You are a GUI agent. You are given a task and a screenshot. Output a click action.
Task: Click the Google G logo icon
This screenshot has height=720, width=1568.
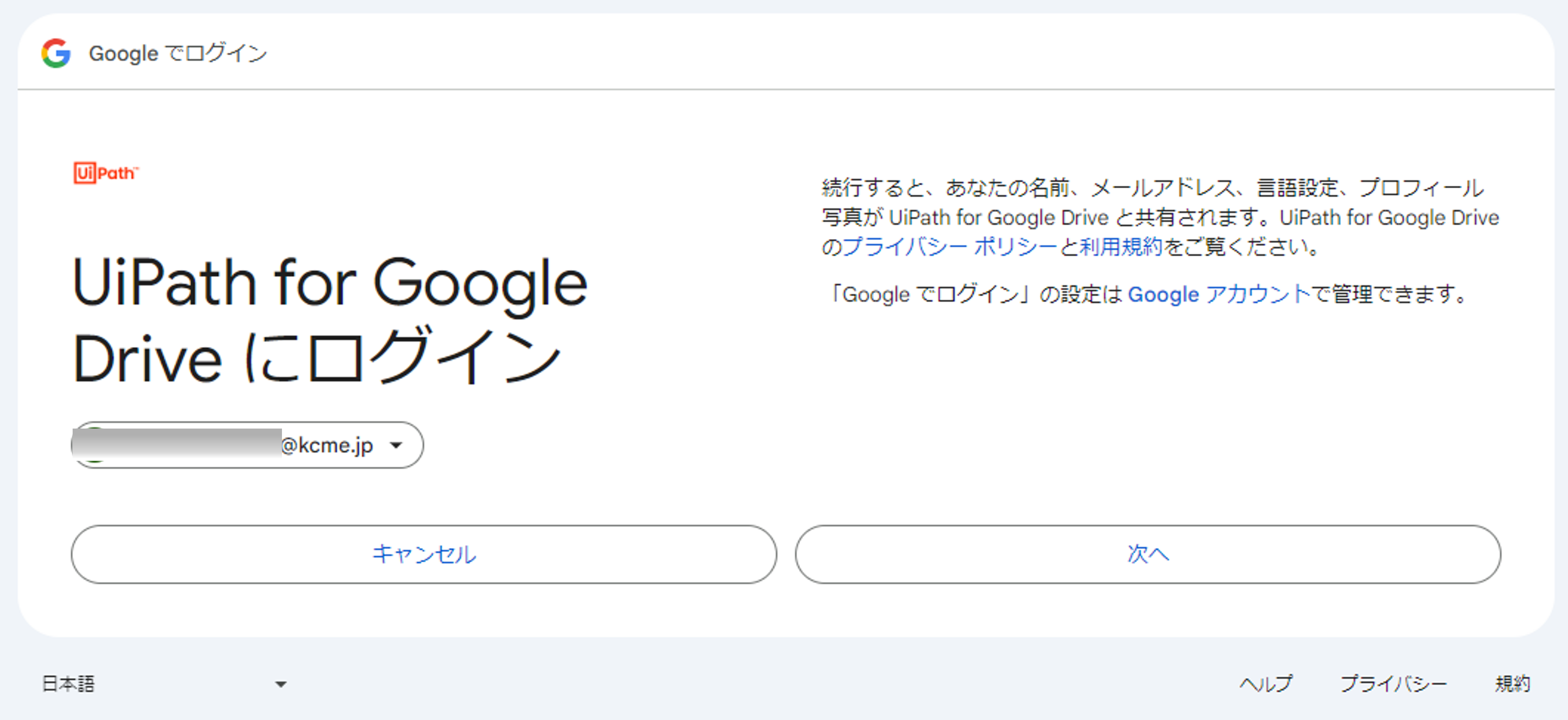point(56,53)
